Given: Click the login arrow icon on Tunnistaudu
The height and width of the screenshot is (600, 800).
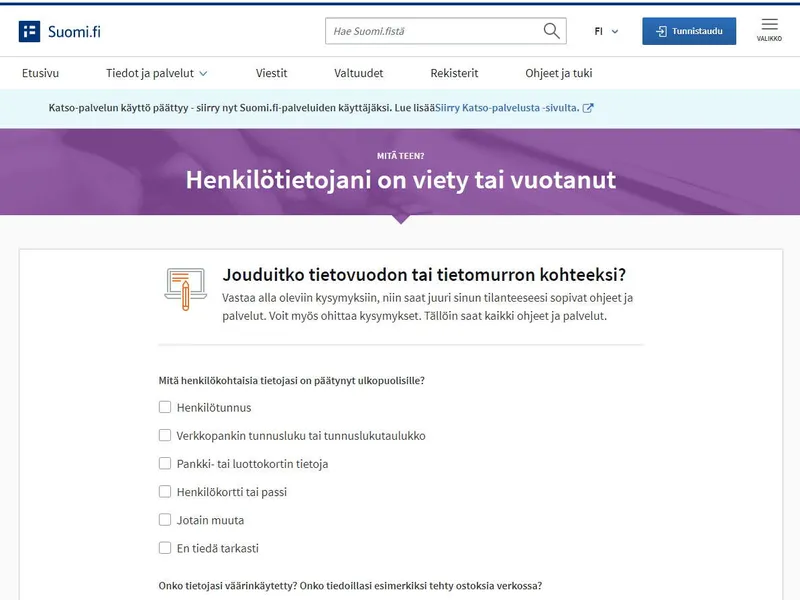Looking at the screenshot, I should coord(661,31).
